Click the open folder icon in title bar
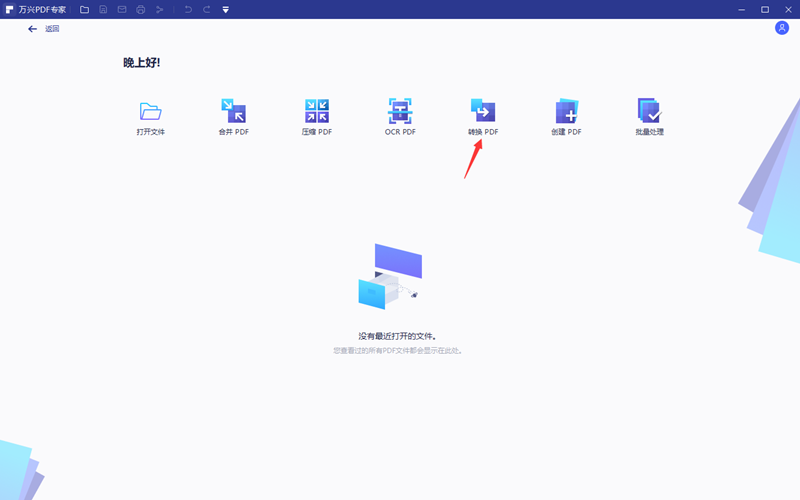 [84, 9]
